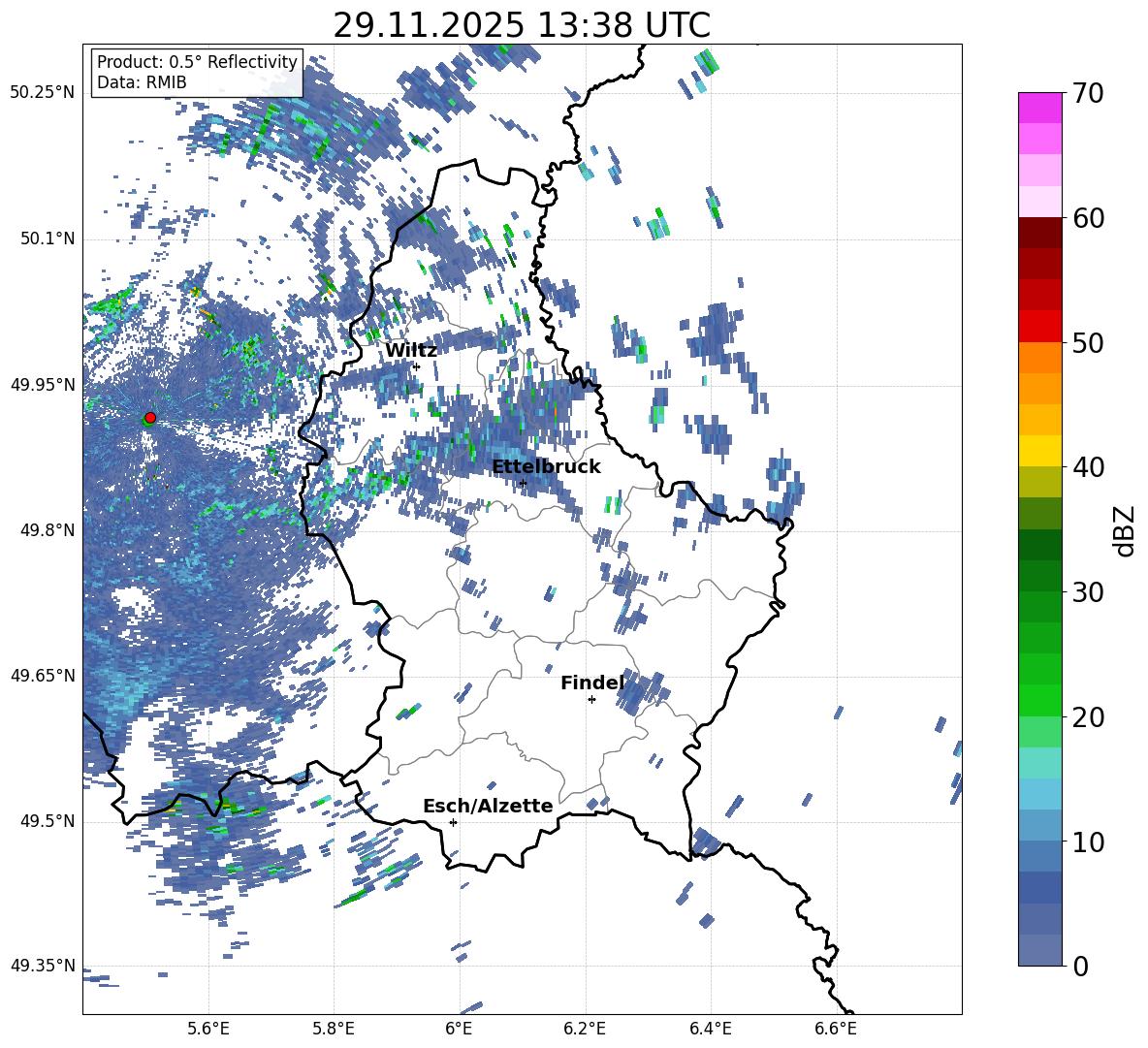The image size is (1148, 1048).
Task: Click the 6.6°E longitude label
Action: (836, 1029)
